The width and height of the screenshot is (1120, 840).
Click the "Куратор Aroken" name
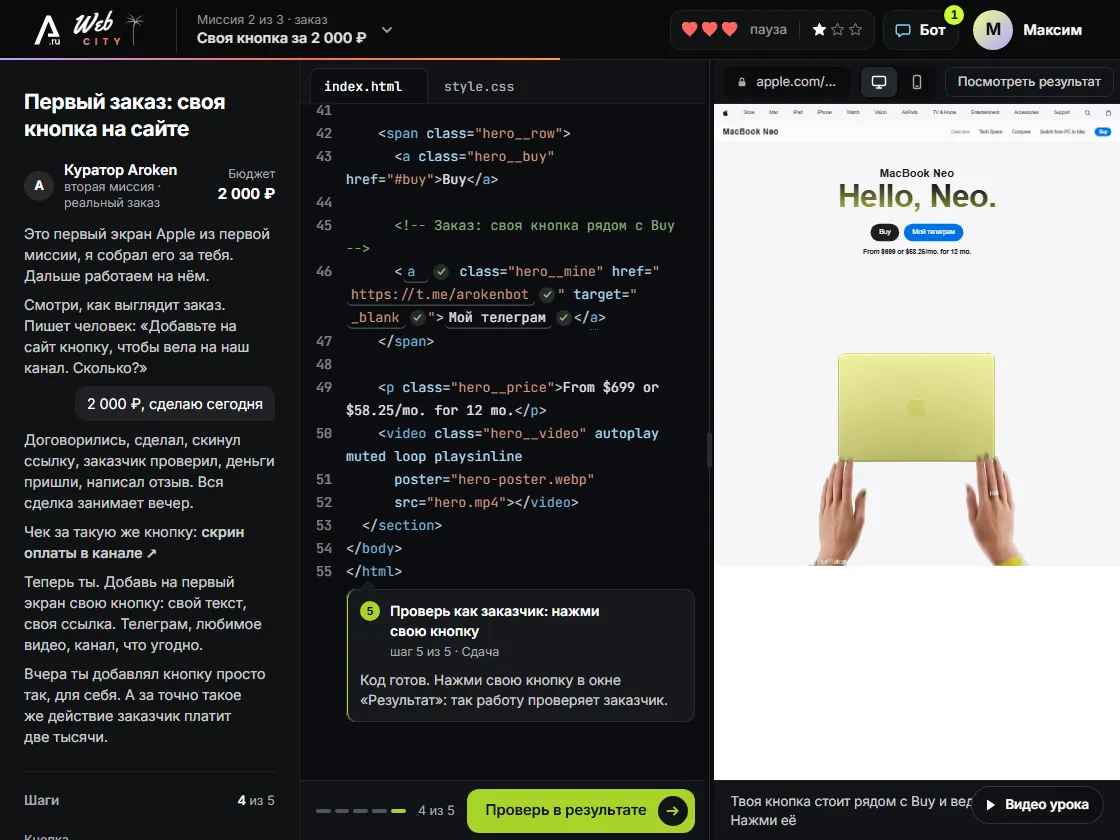pos(121,170)
